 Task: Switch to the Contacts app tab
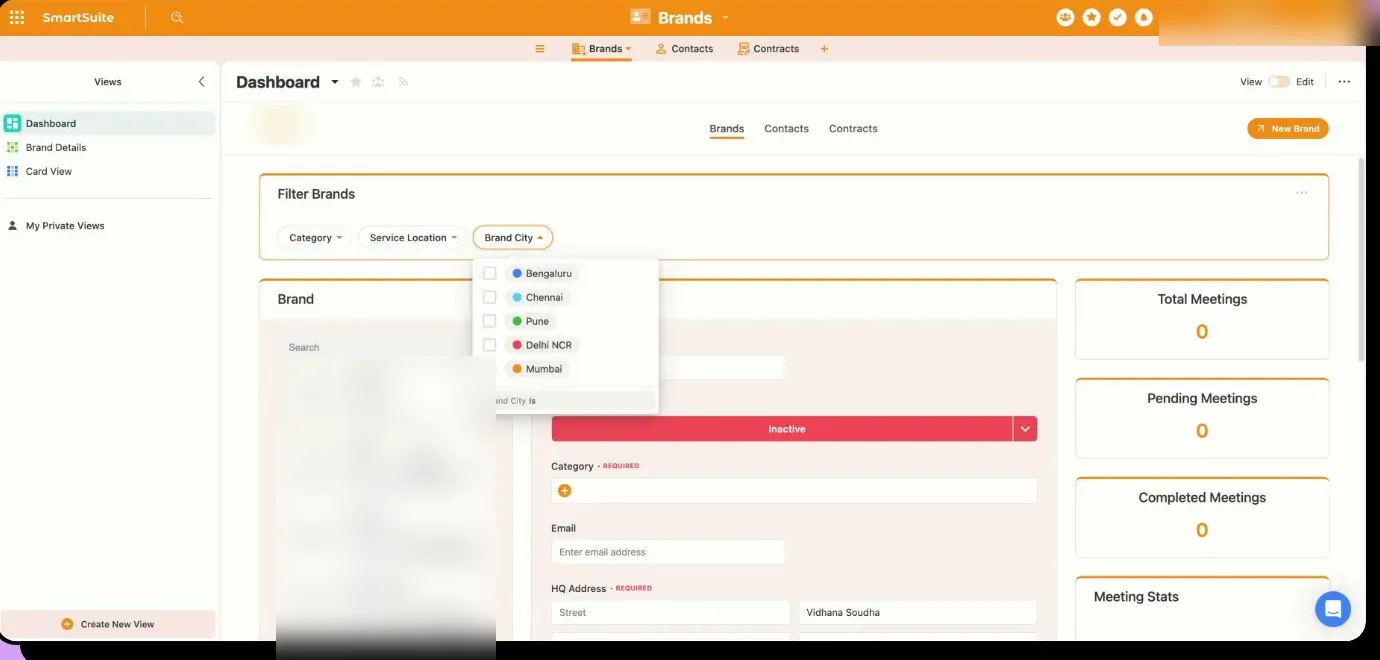pos(684,48)
